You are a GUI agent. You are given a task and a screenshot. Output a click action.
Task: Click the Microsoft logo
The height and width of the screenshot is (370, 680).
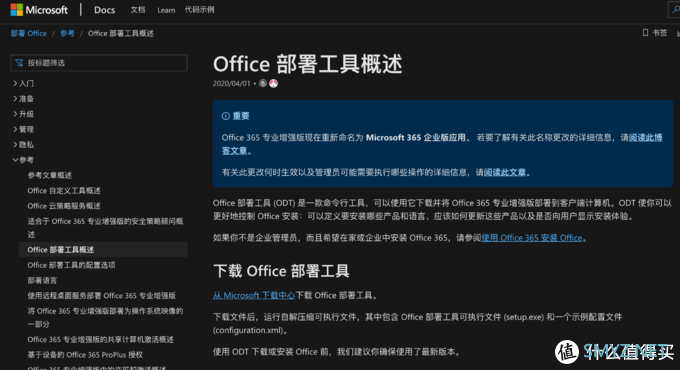pyautogui.click(x=39, y=10)
